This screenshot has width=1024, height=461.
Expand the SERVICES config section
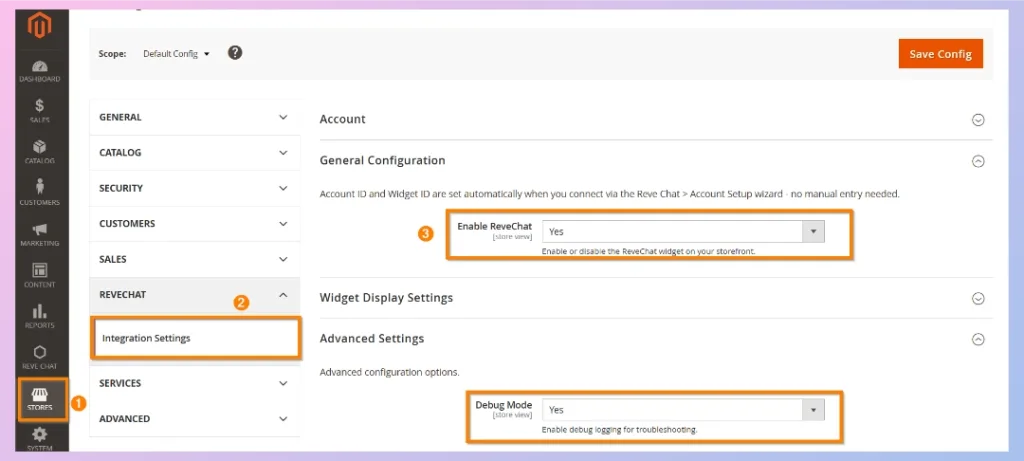click(x=195, y=383)
